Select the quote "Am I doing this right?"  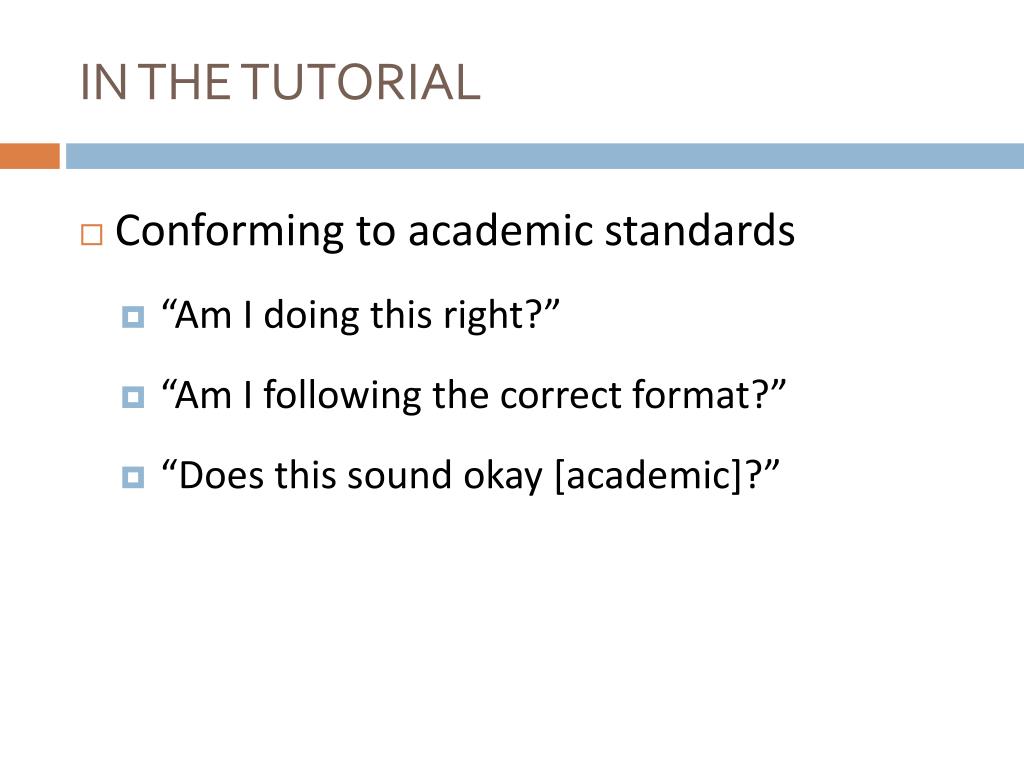click(360, 316)
